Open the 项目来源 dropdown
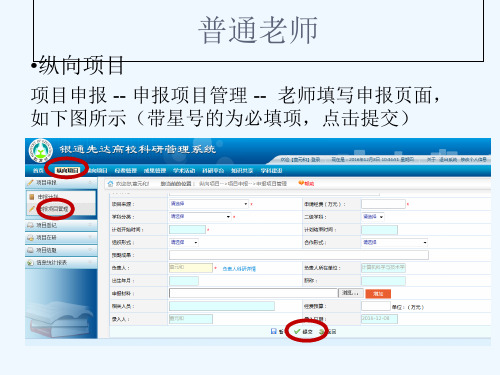Screen dimensions: 500x375 [209, 204]
